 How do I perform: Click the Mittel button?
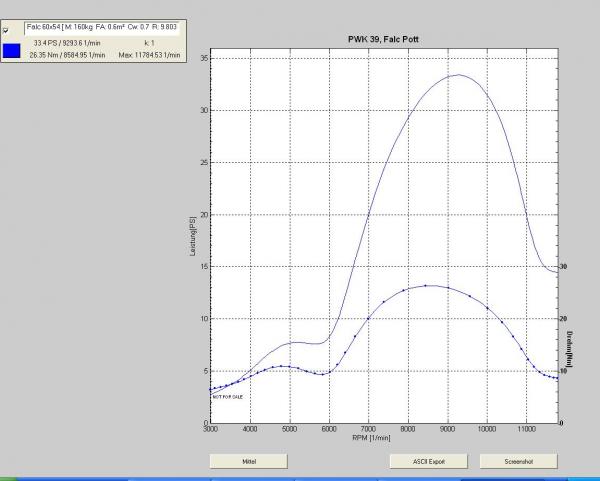point(249,461)
